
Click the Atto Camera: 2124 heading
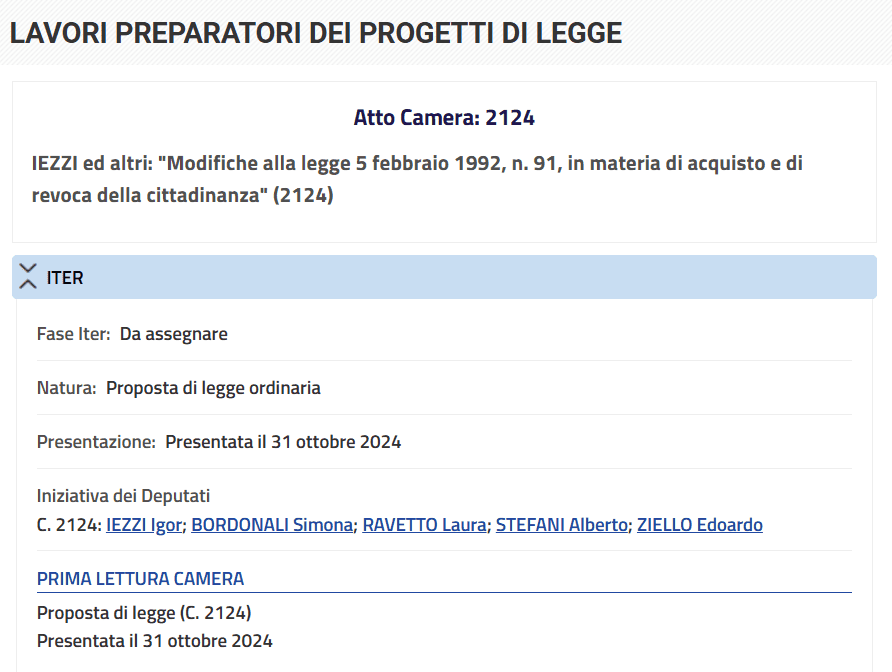(444, 118)
